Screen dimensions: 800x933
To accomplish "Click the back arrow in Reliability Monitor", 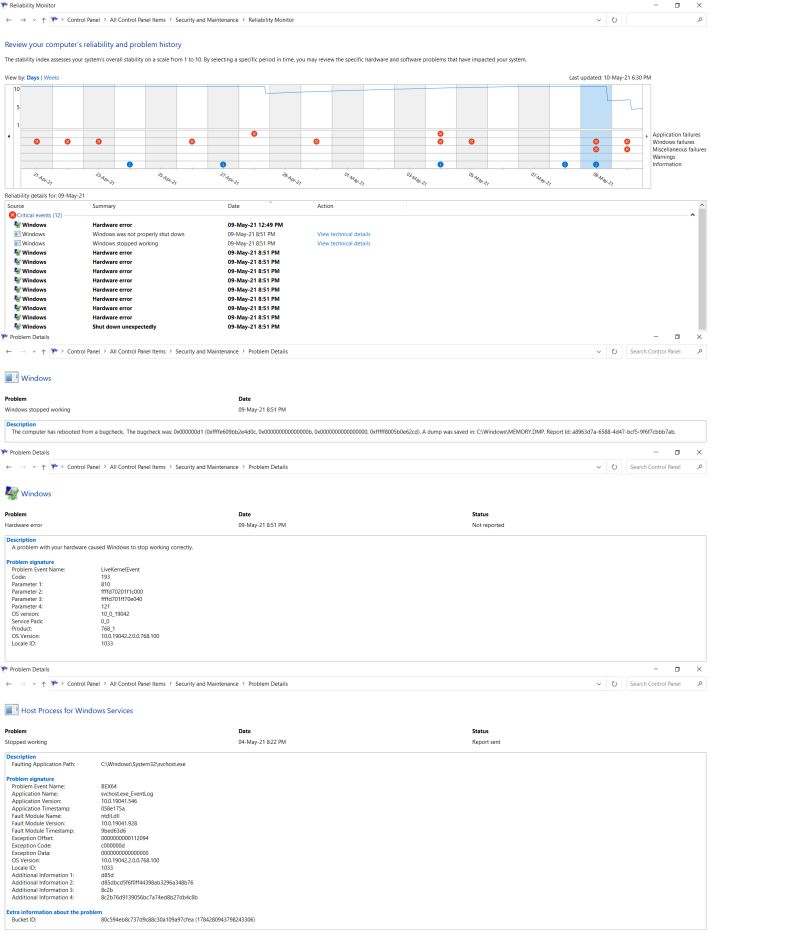I will pyautogui.click(x=8, y=19).
